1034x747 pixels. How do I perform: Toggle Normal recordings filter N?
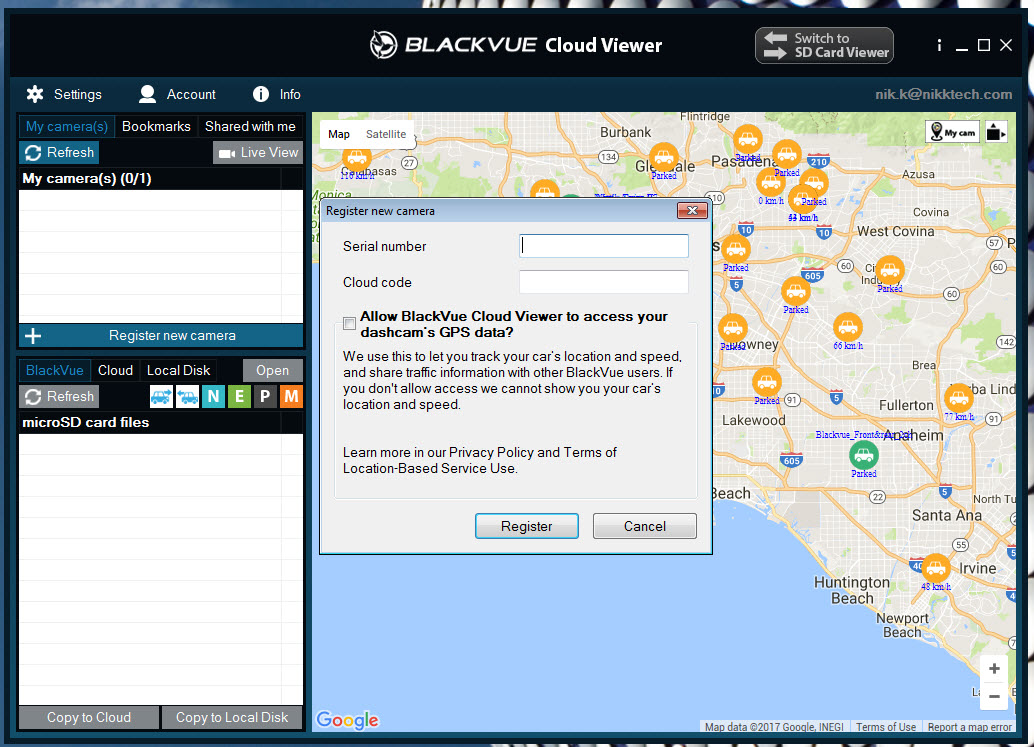point(213,396)
